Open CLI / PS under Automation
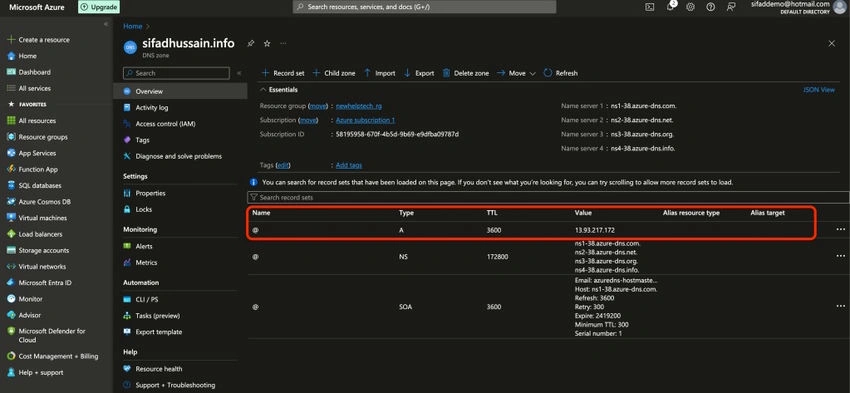Screen dimensions: 850x393 [147, 299]
